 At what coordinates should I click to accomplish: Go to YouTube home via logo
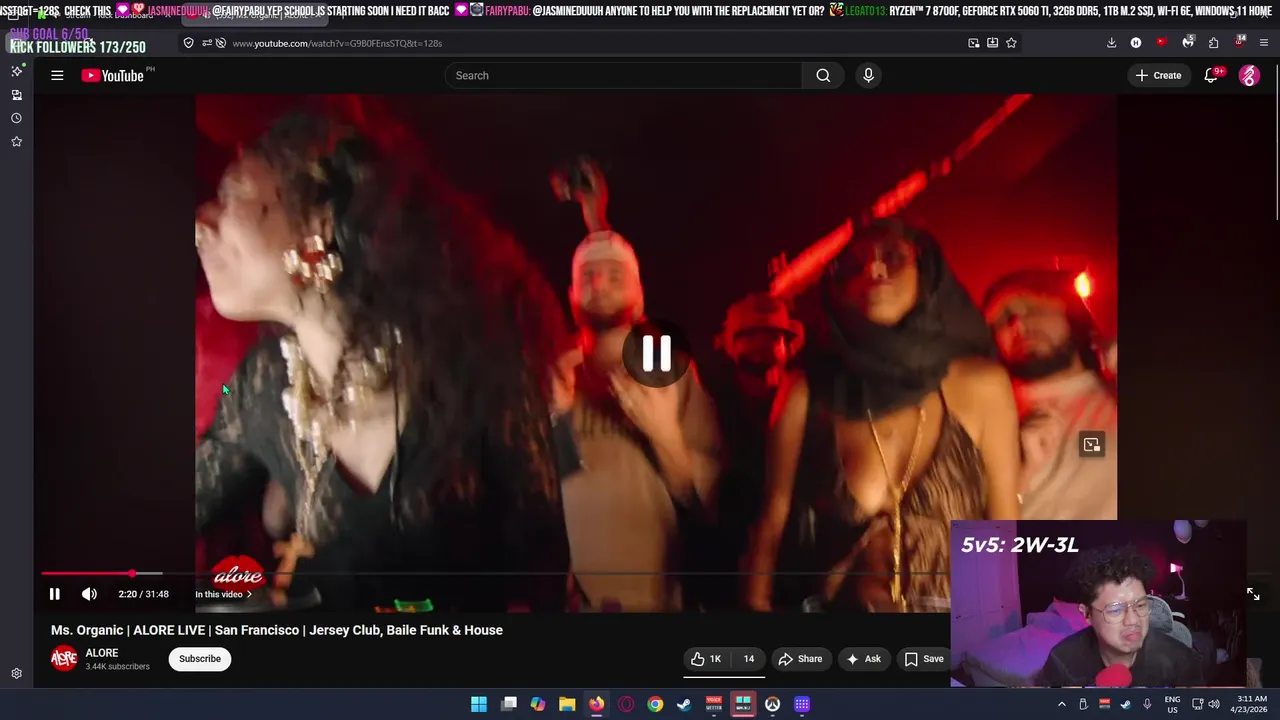[x=113, y=75]
